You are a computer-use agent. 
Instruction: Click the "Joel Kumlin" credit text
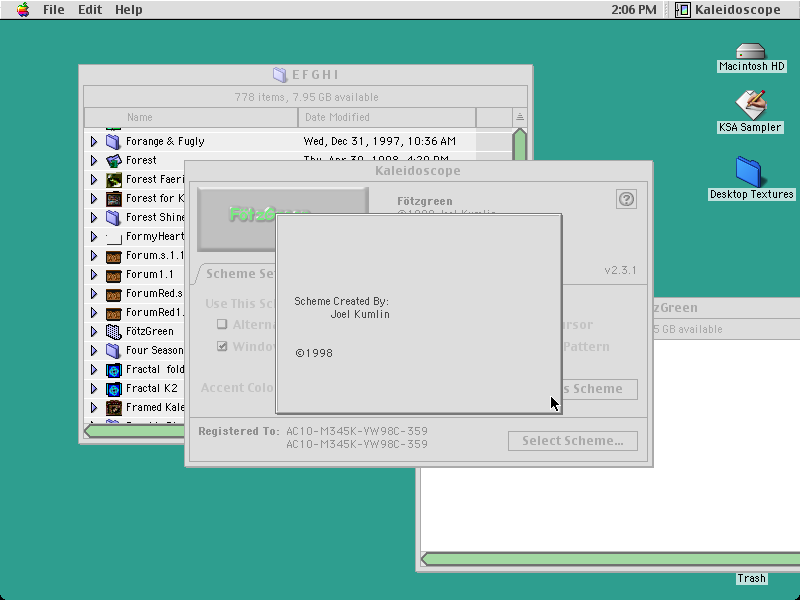tap(360, 314)
